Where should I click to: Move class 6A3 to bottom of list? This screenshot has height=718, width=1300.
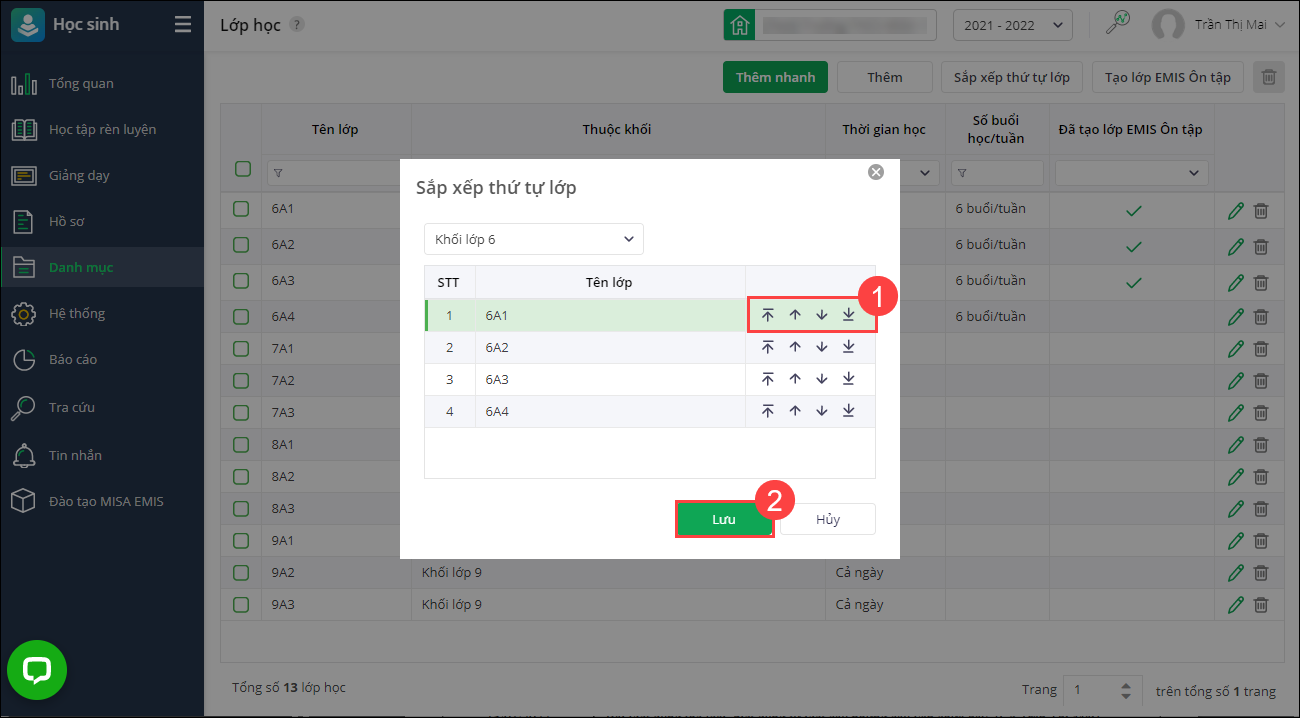coord(848,379)
